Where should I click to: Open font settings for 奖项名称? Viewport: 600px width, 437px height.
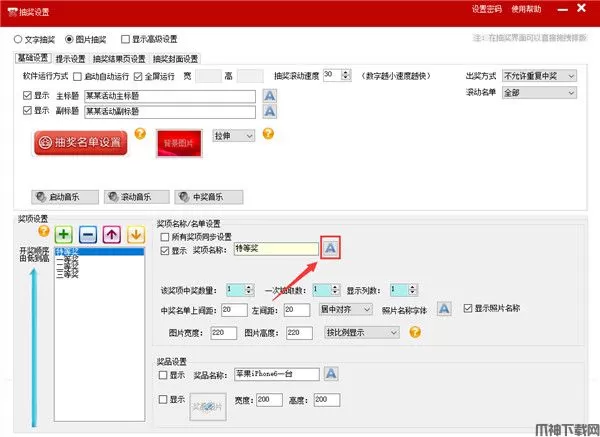tap(332, 248)
